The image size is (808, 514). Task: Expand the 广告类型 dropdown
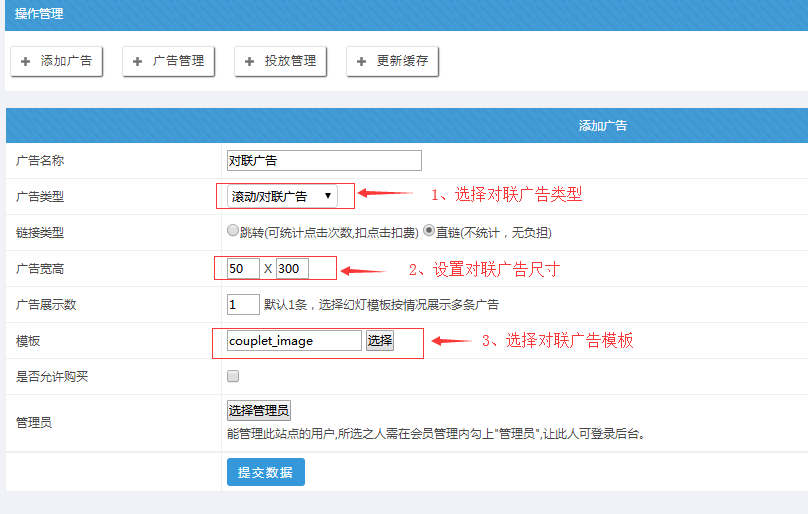(282, 196)
